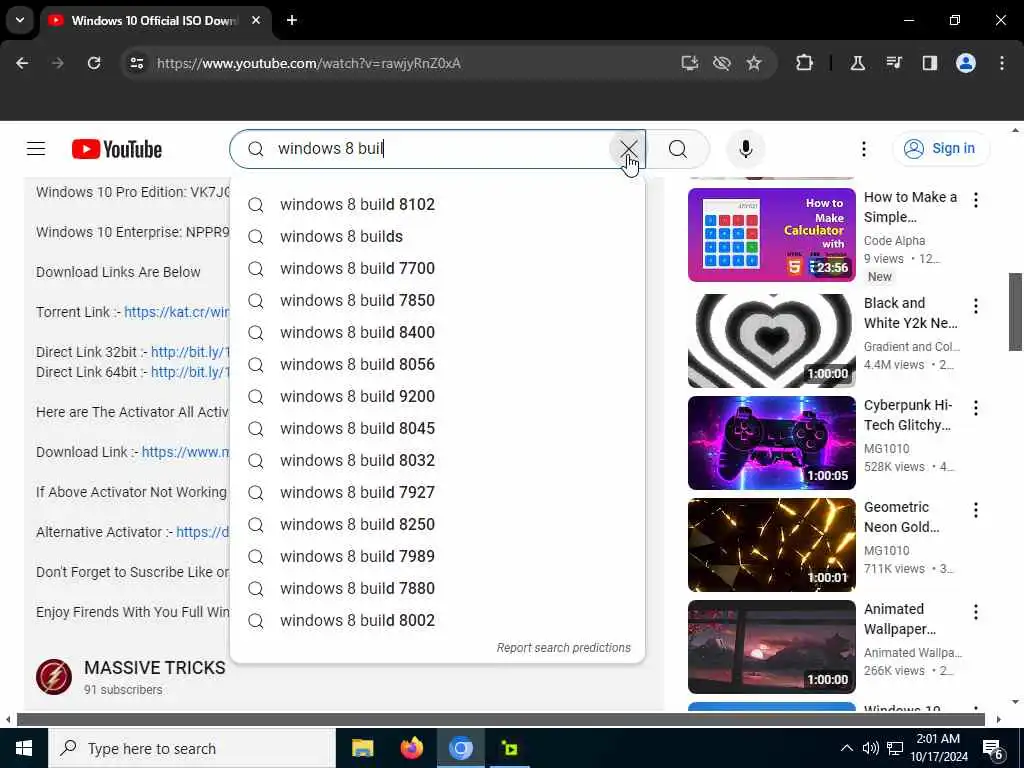Toggle the browser side panel
Screen dimensions: 1024x768
coord(929,63)
